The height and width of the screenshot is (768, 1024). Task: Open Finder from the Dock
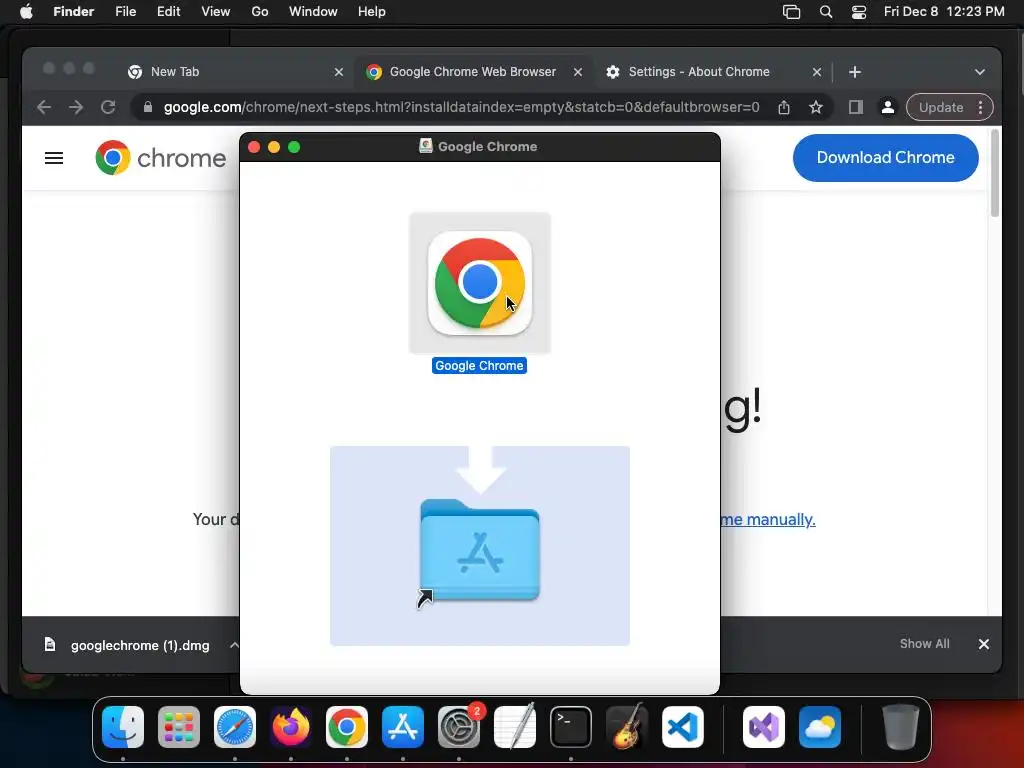(x=123, y=727)
